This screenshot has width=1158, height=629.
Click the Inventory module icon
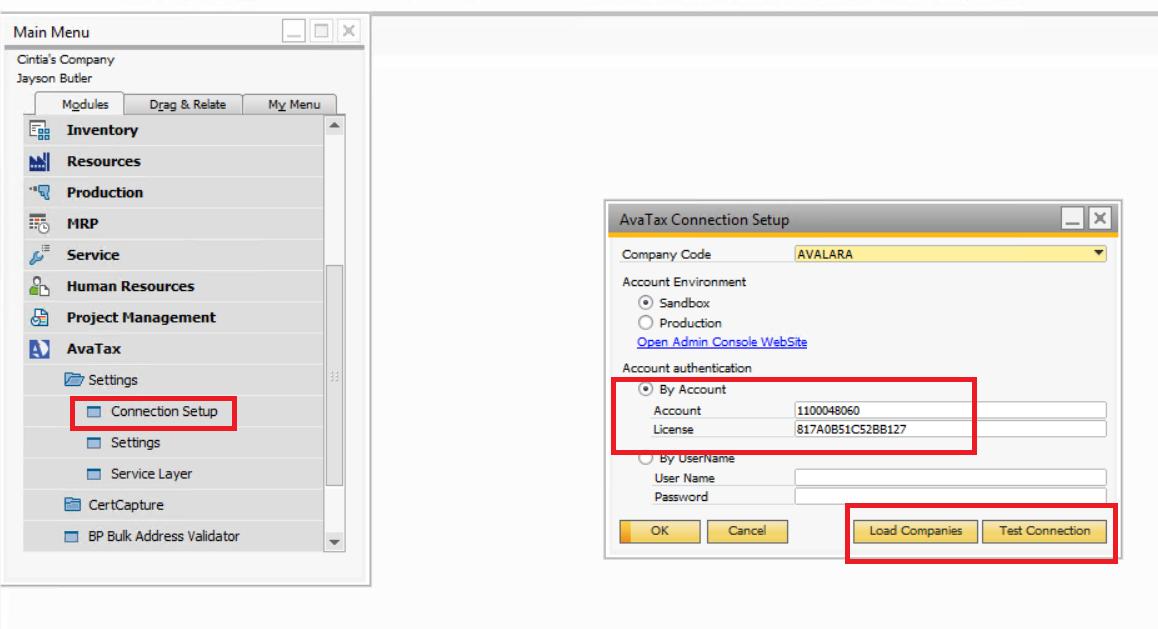coord(39,131)
